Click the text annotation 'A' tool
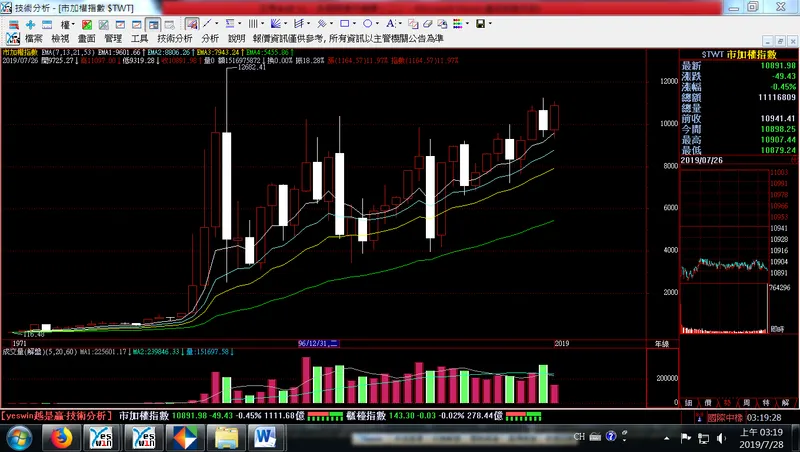Screen dimensions: 800x452 coord(391,23)
